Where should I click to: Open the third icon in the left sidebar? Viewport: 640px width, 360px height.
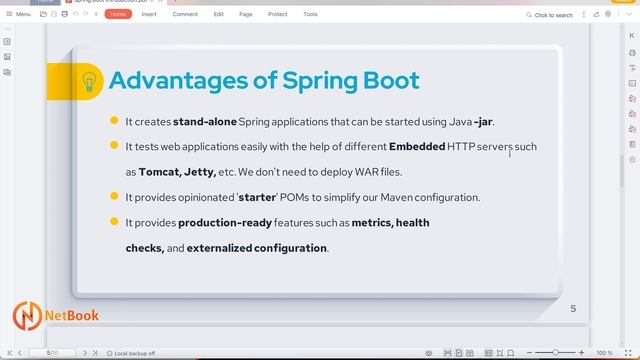(x=7, y=72)
